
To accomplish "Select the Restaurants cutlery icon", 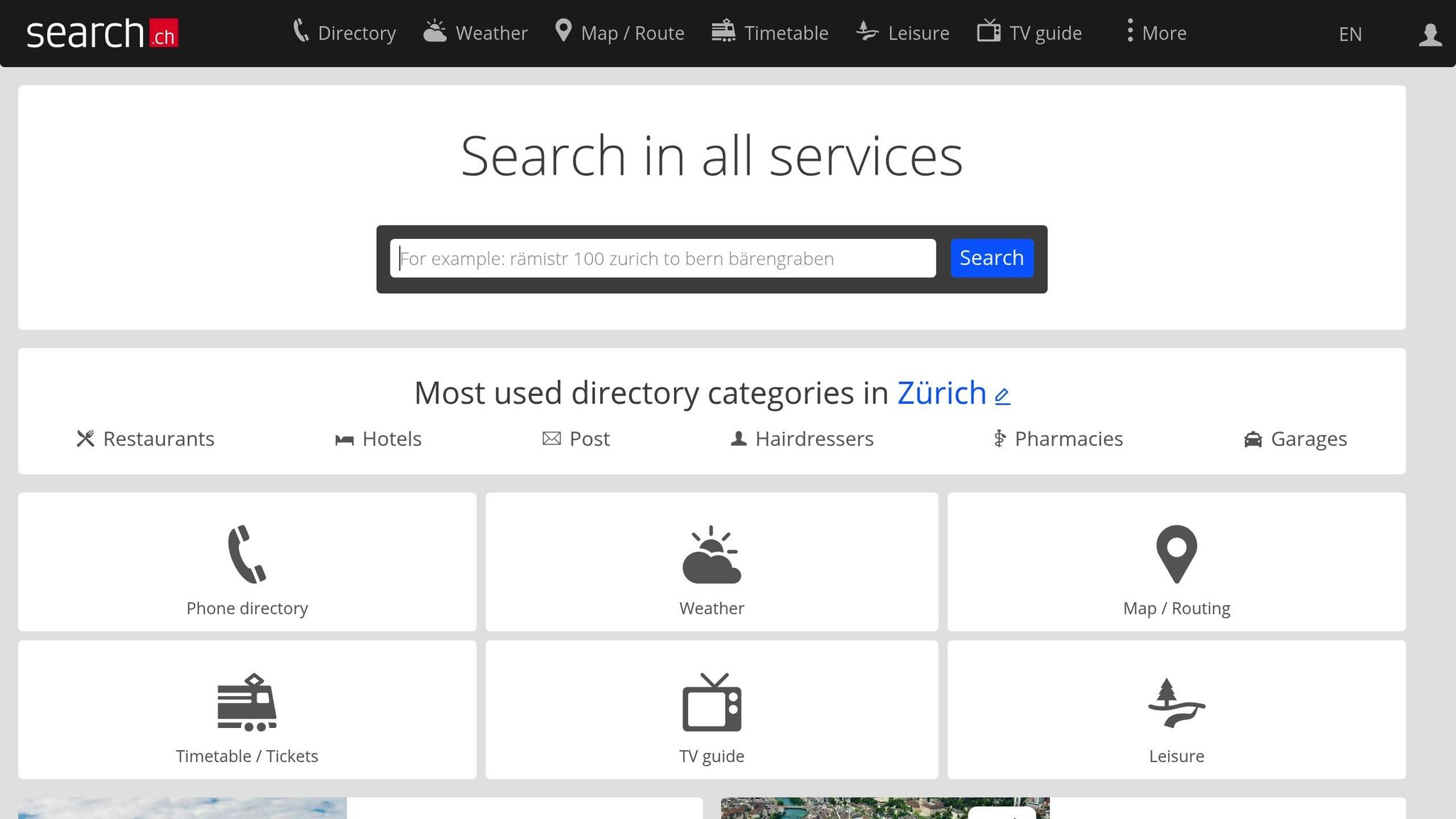I will (85, 439).
